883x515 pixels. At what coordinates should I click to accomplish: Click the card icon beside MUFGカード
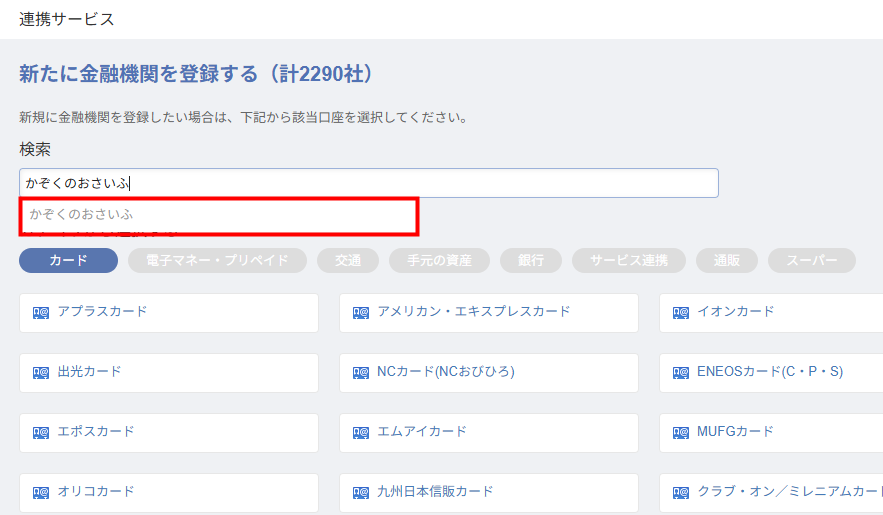pos(680,433)
